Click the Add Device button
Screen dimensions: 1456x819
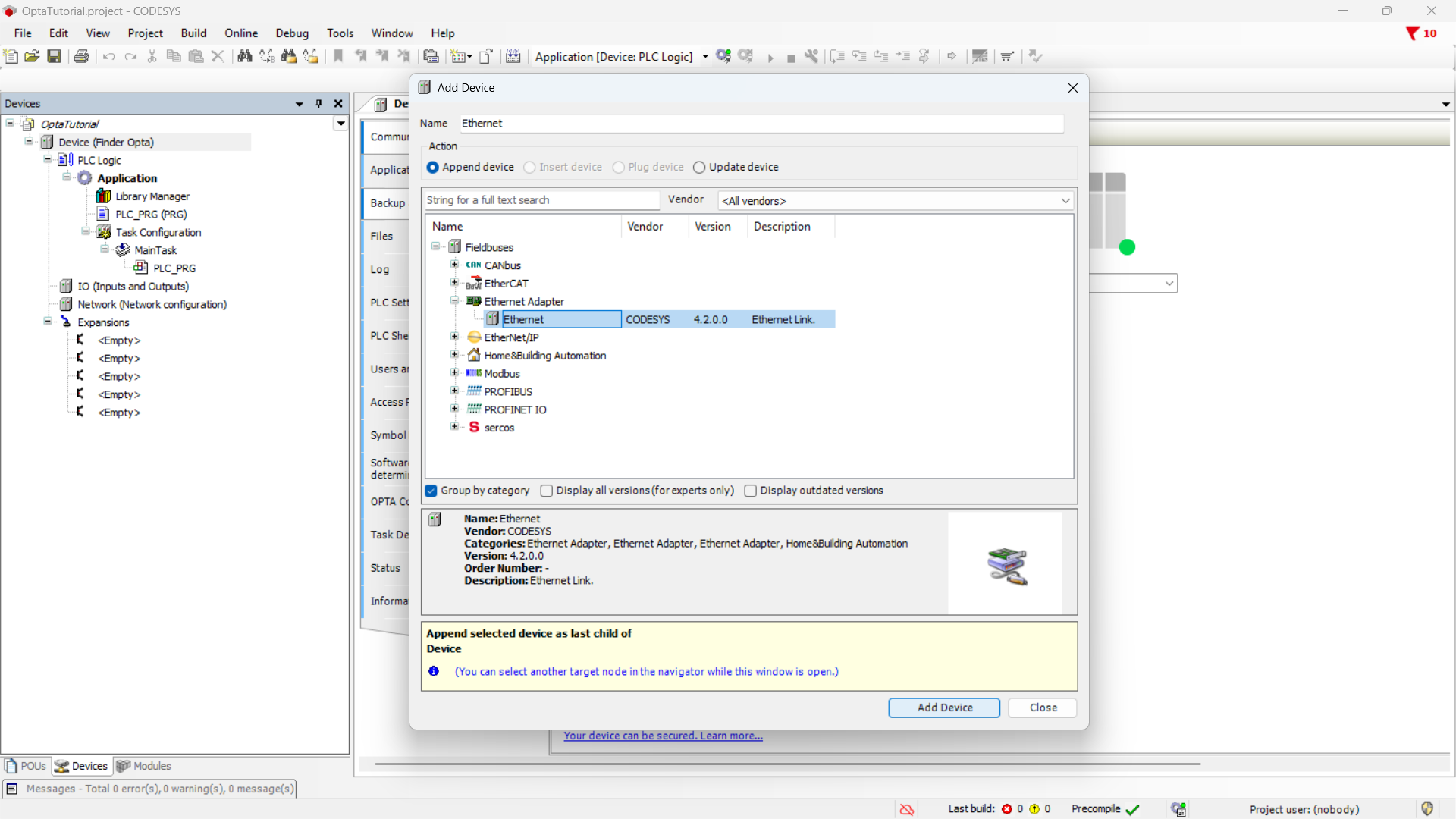943,708
